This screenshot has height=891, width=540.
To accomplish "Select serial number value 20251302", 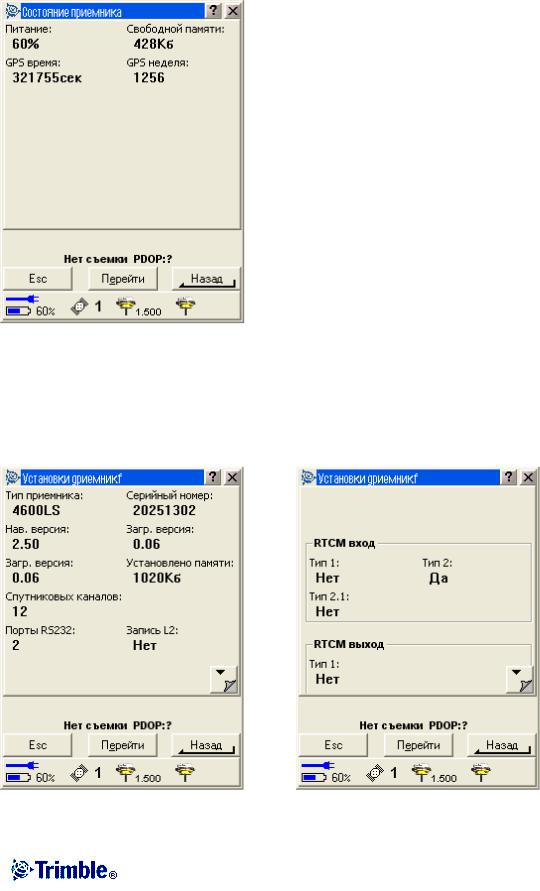I will pos(164,510).
